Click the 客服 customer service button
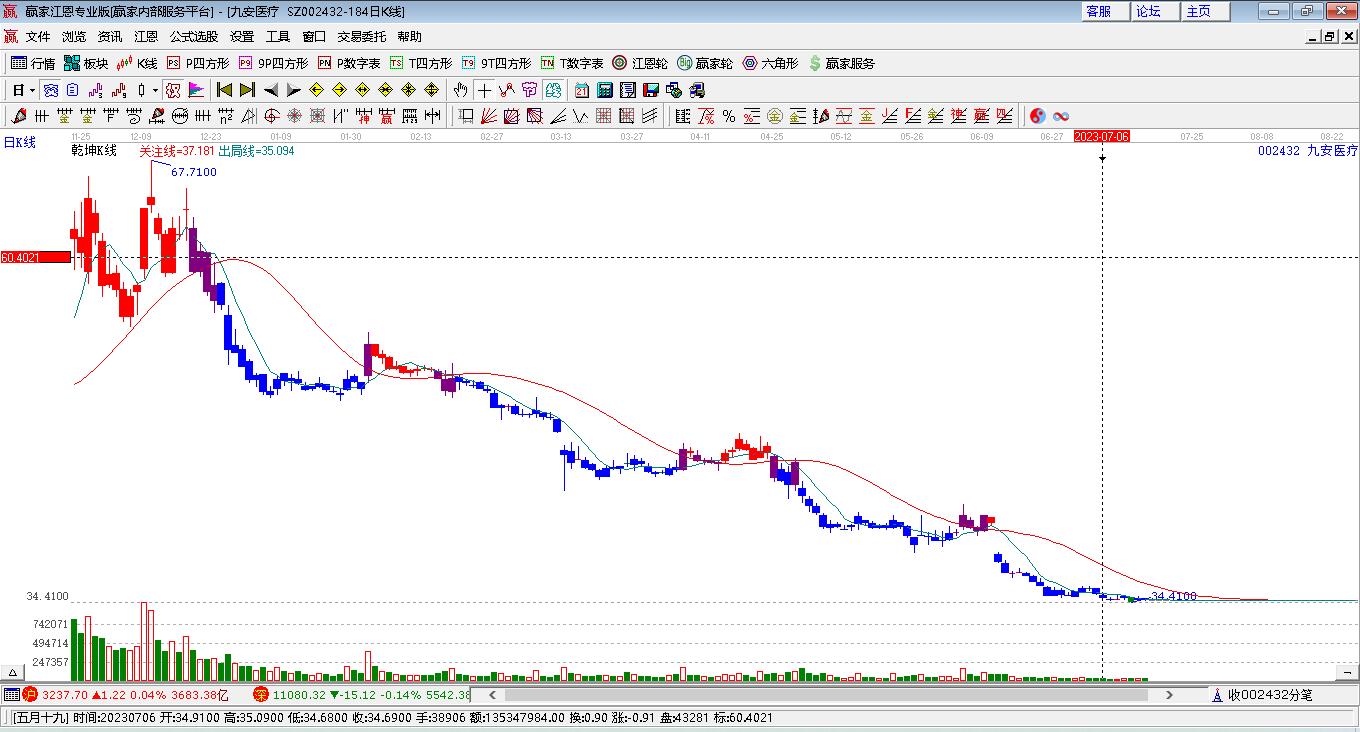The height and width of the screenshot is (732, 1360). [1098, 11]
